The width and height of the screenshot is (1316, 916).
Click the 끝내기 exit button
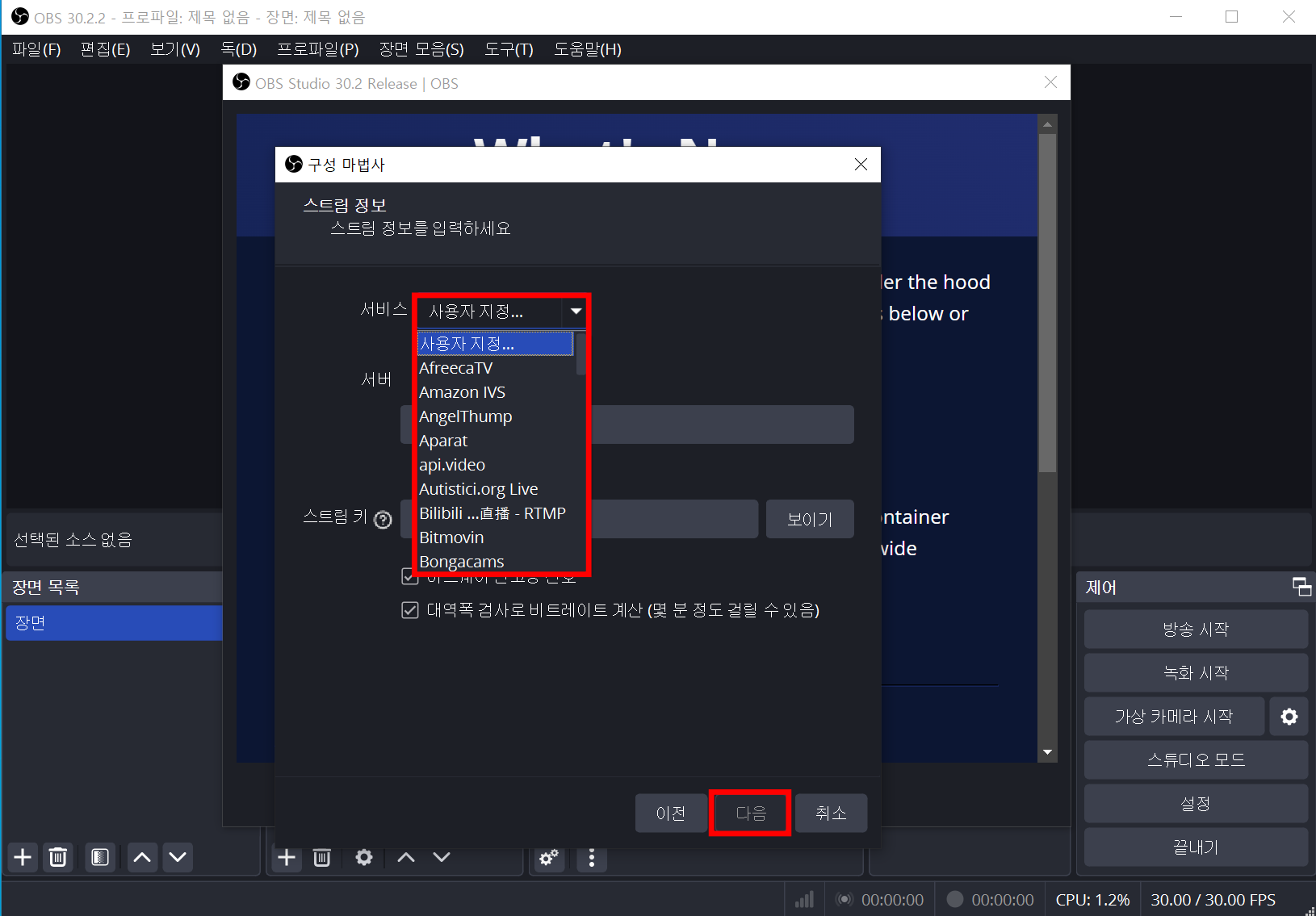point(1196,847)
